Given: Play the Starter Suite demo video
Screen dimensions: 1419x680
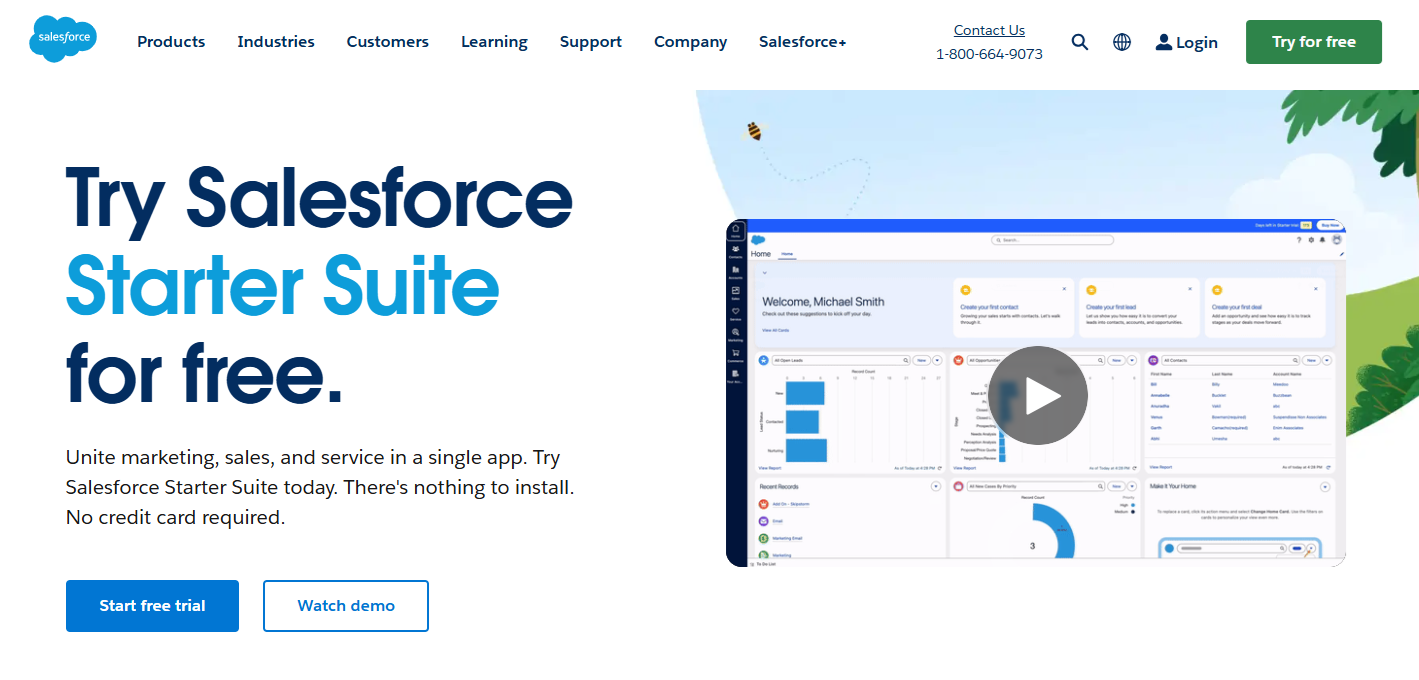Looking at the screenshot, I should click(1039, 395).
